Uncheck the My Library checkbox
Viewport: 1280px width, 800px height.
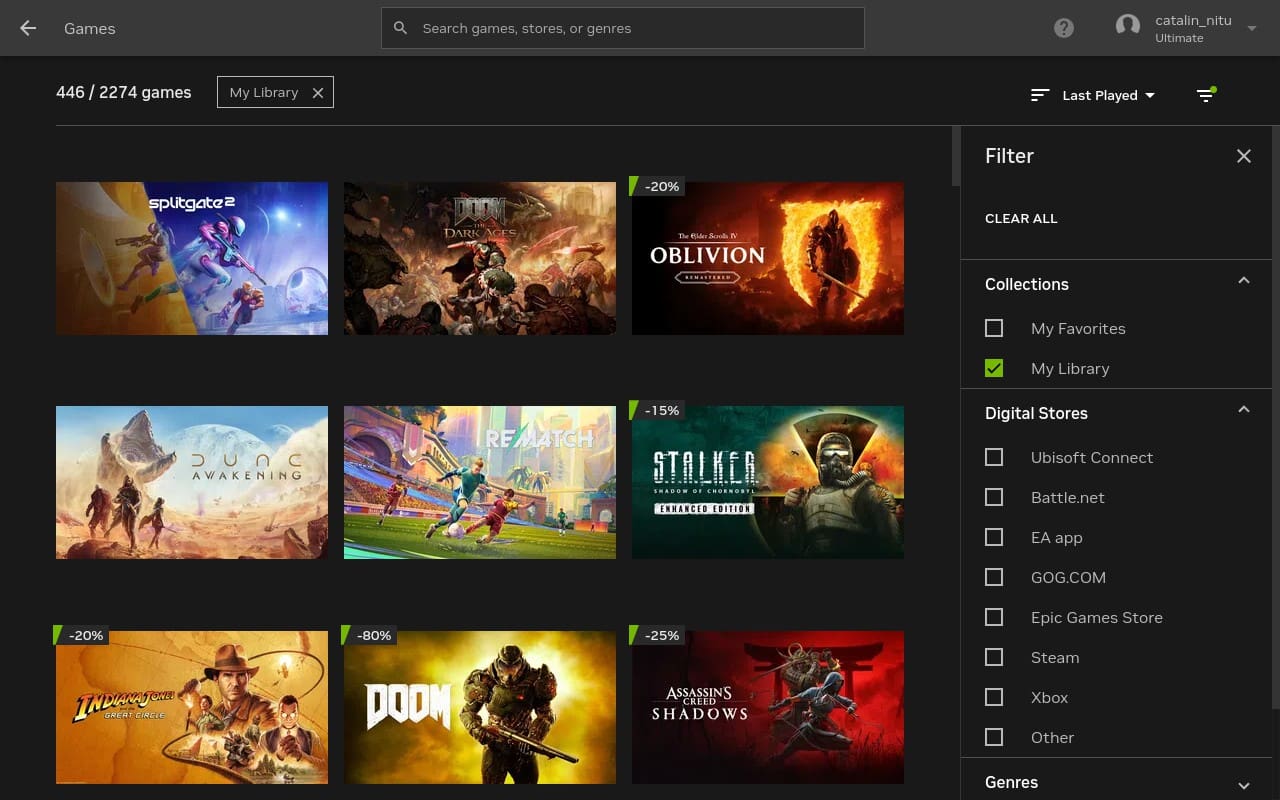(994, 368)
